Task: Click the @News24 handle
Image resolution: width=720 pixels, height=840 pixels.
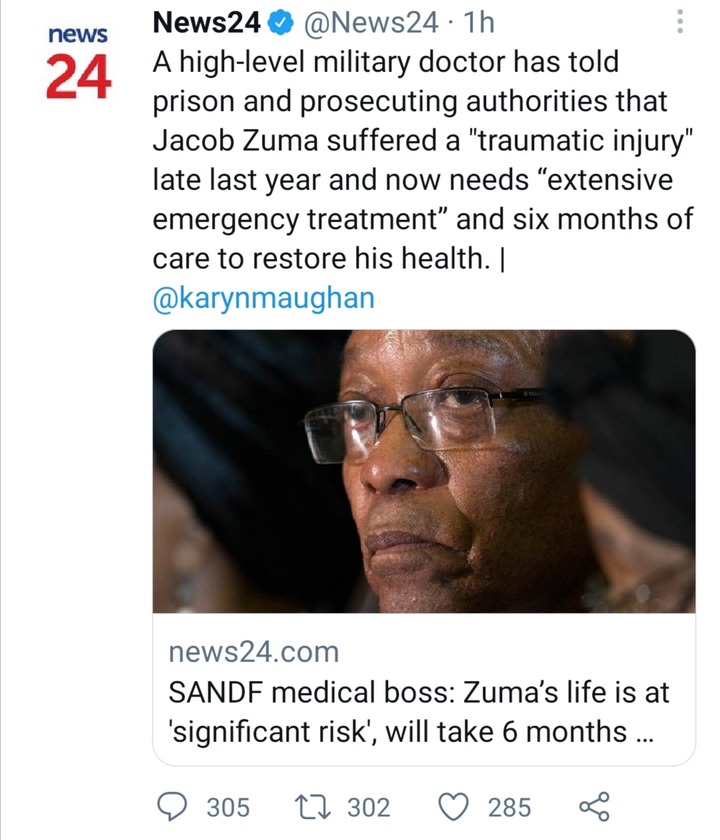Action: (x=371, y=23)
